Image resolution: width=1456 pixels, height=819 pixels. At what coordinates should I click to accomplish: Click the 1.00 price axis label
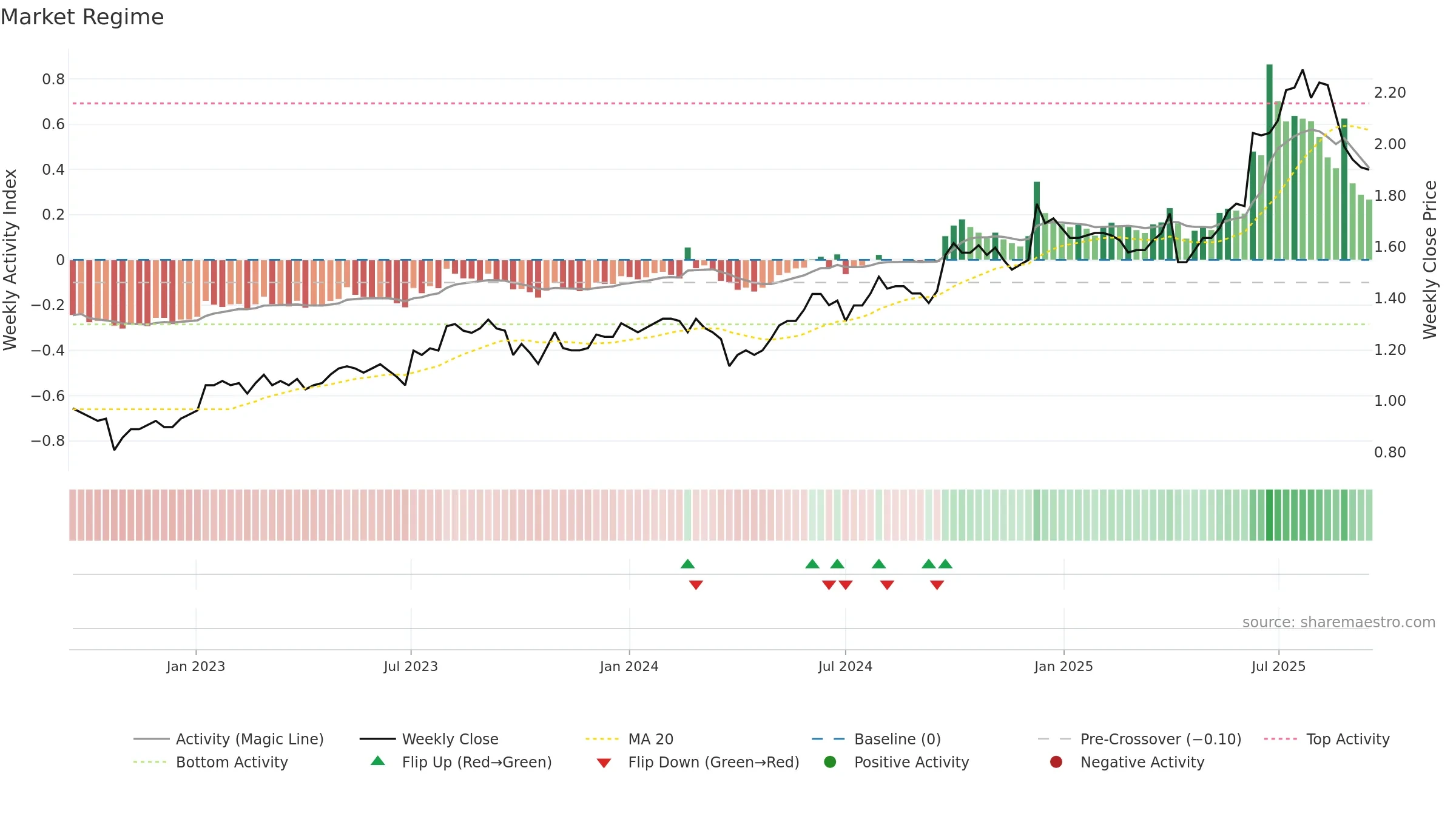click(x=1390, y=400)
